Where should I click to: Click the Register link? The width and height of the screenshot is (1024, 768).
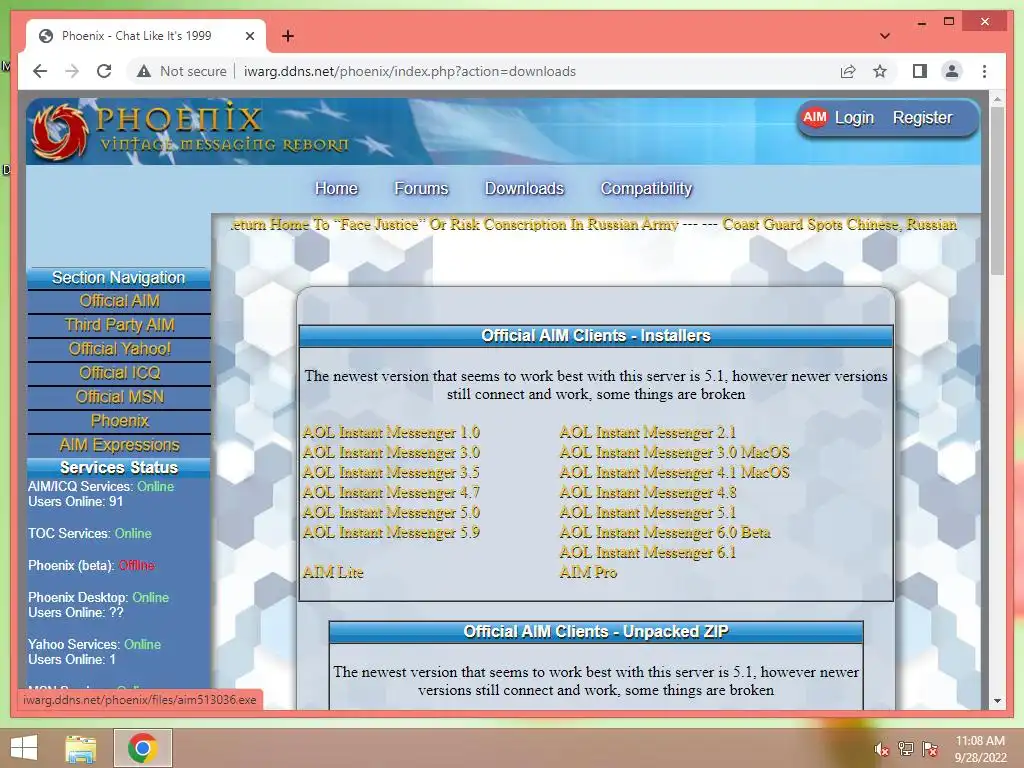tap(922, 118)
